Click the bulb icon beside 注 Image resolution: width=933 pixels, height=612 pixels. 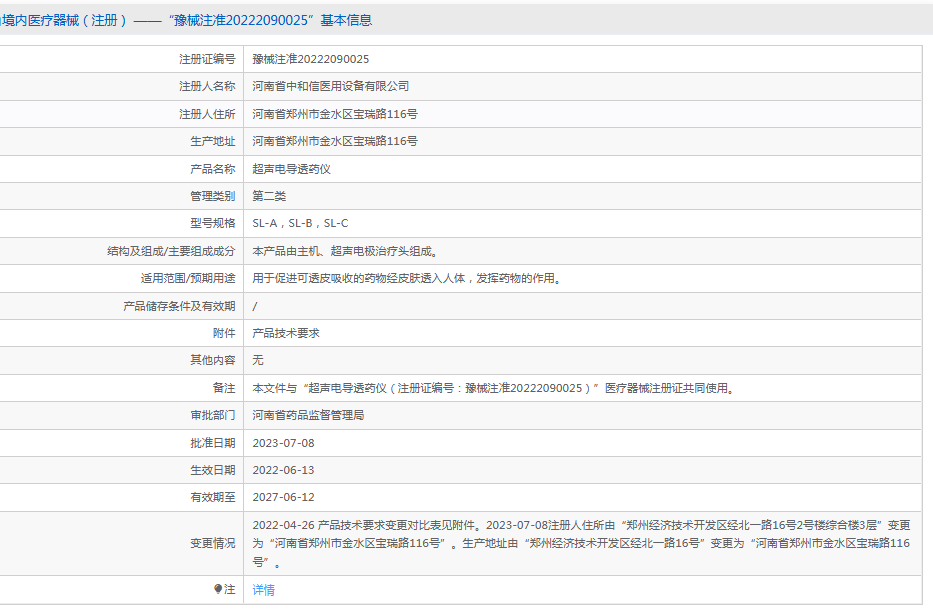point(218,589)
